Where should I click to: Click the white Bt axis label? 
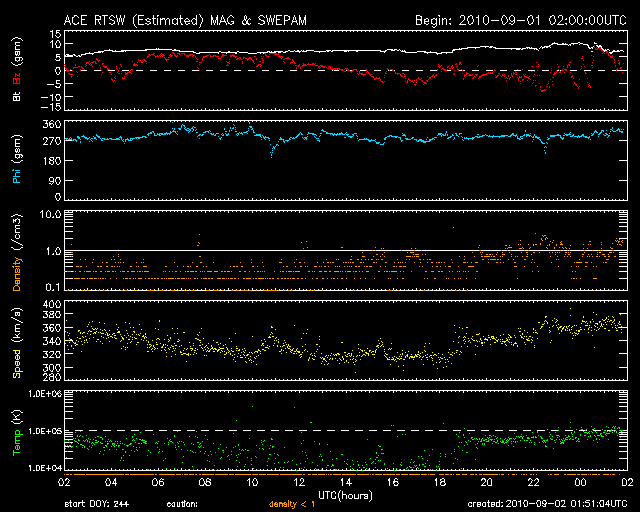coord(14,96)
